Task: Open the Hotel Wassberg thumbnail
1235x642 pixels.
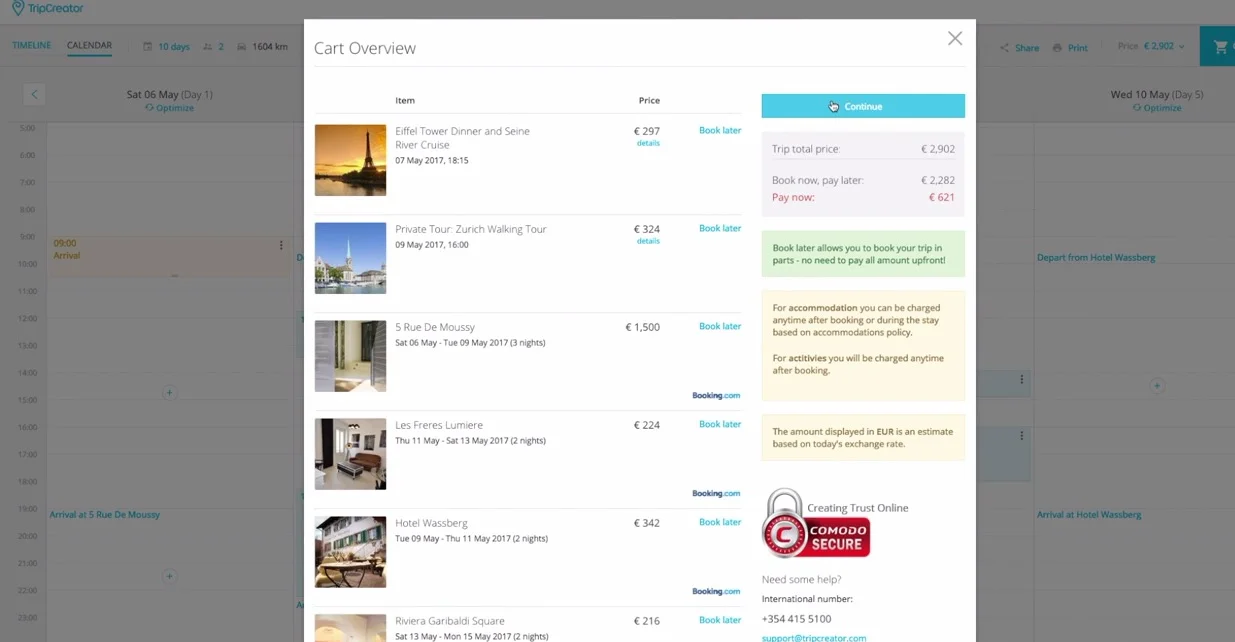Action: (x=350, y=552)
